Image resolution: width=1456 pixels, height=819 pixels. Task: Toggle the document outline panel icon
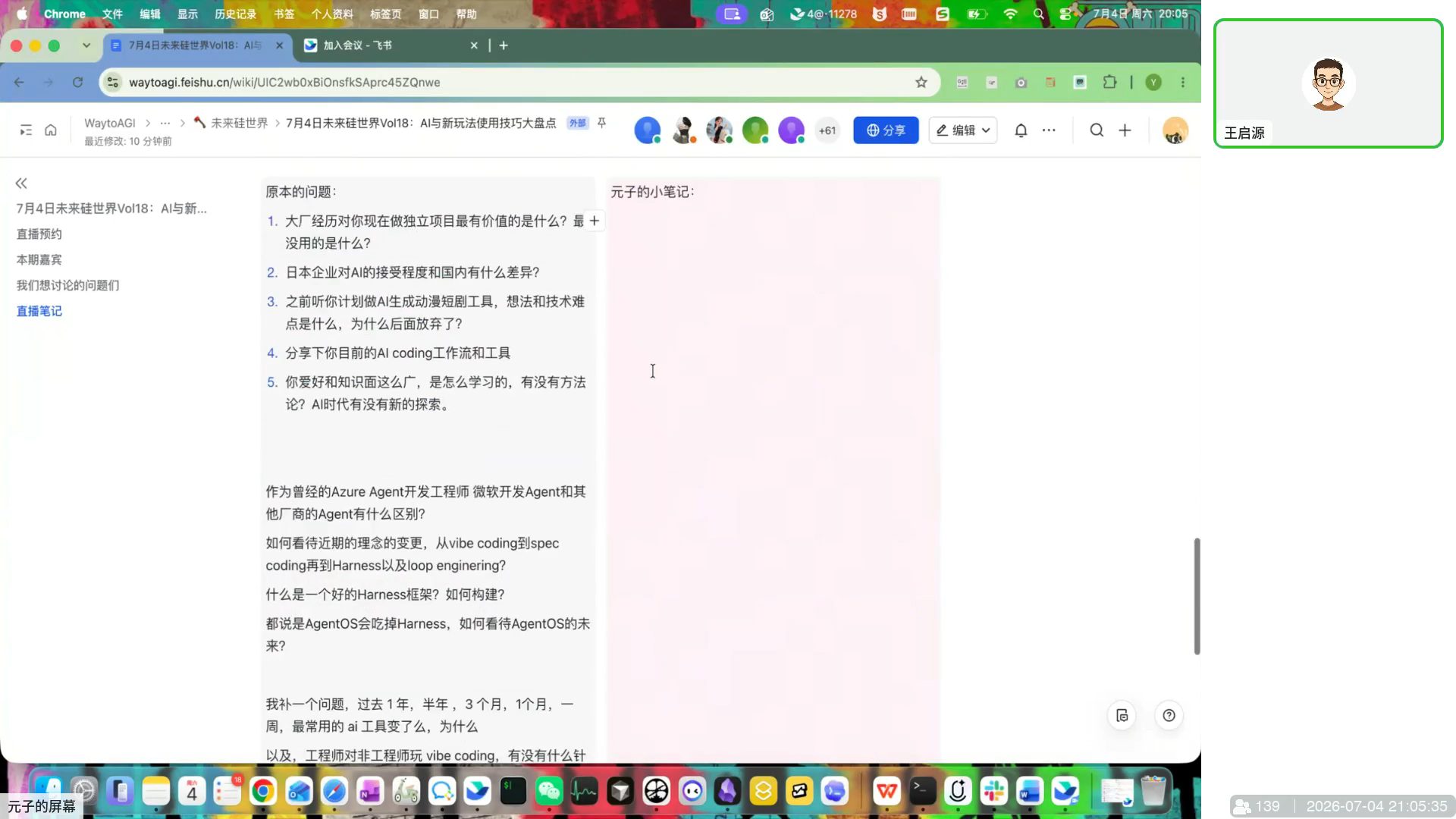[x=26, y=130]
